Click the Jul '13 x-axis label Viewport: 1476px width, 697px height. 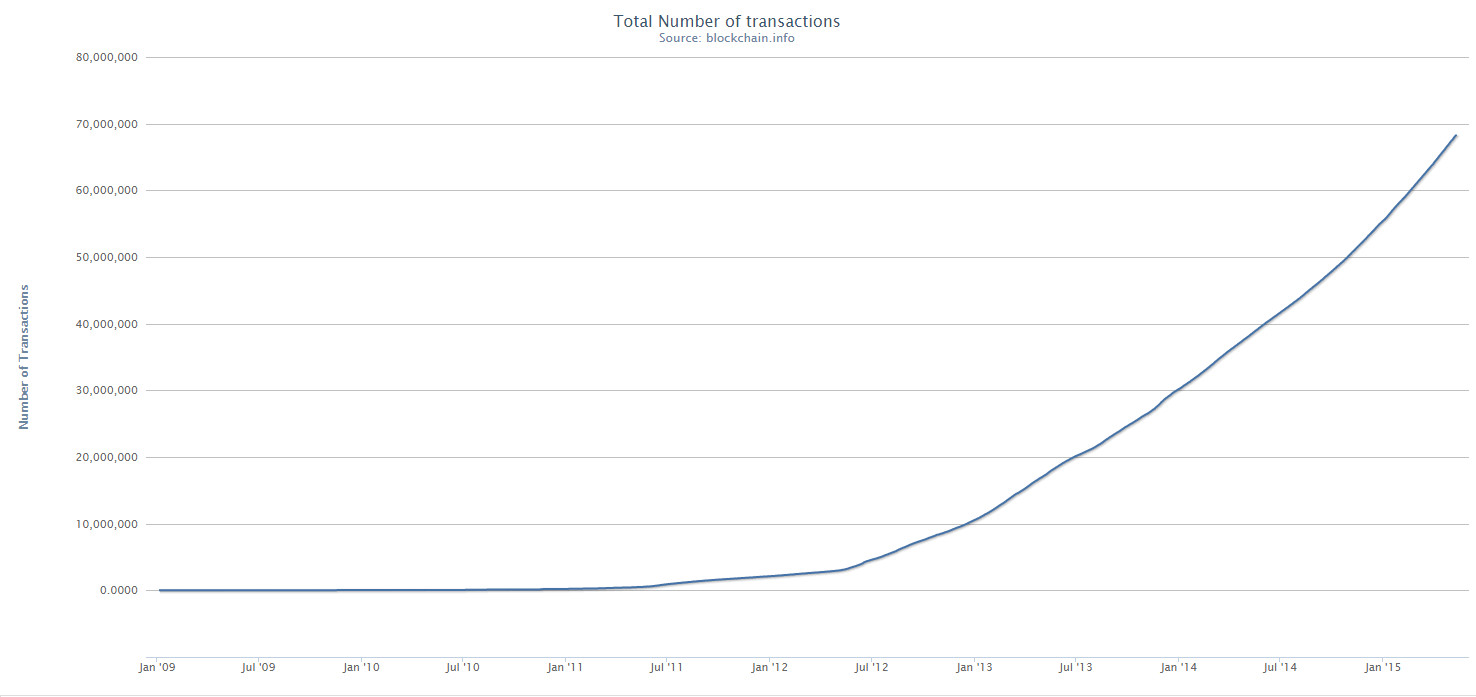coord(1075,666)
